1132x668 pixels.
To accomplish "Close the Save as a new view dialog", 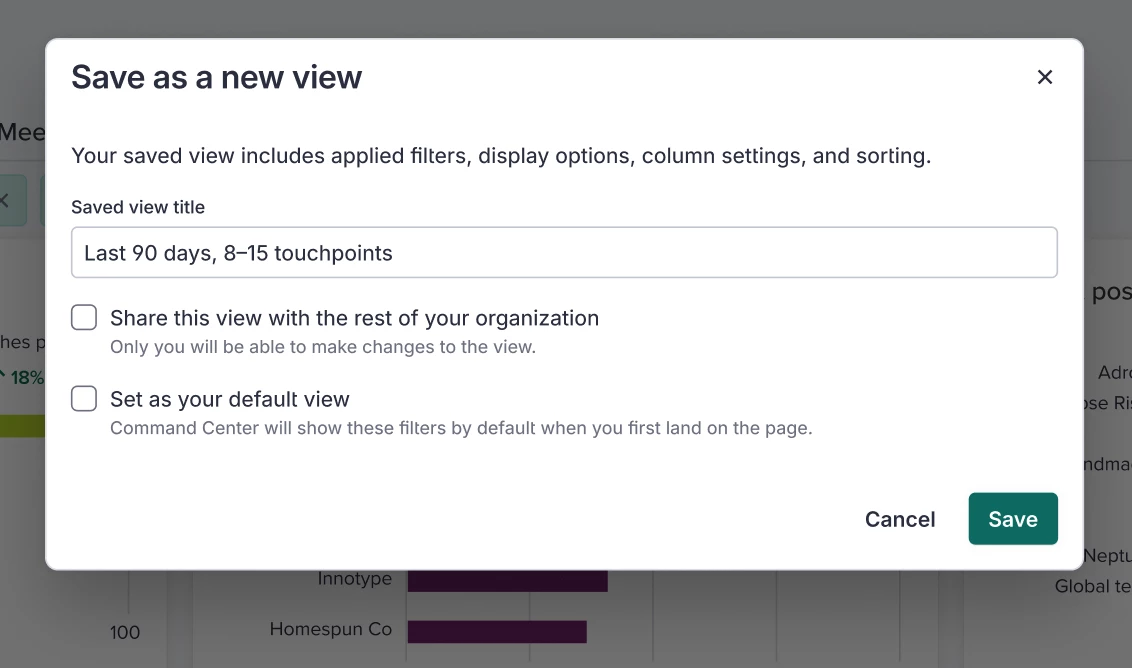I will (1045, 77).
